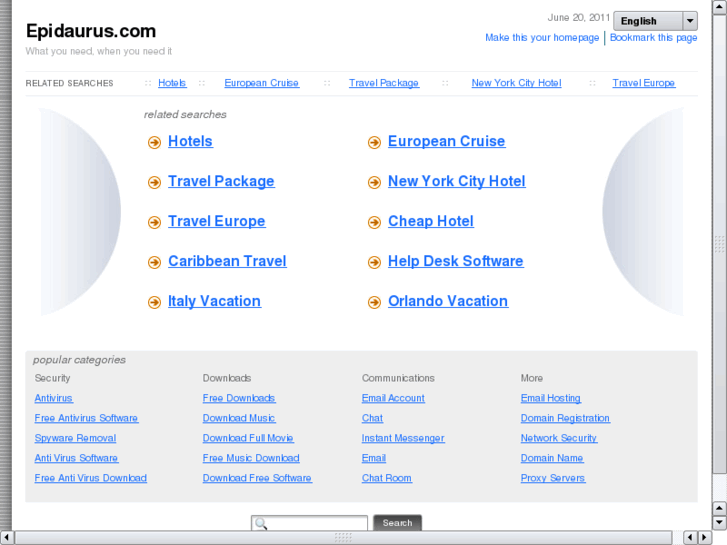Open the Chat link under Communications
The width and height of the screenshot is (727, 545).
pyautogui.click(x=372, y=418)
